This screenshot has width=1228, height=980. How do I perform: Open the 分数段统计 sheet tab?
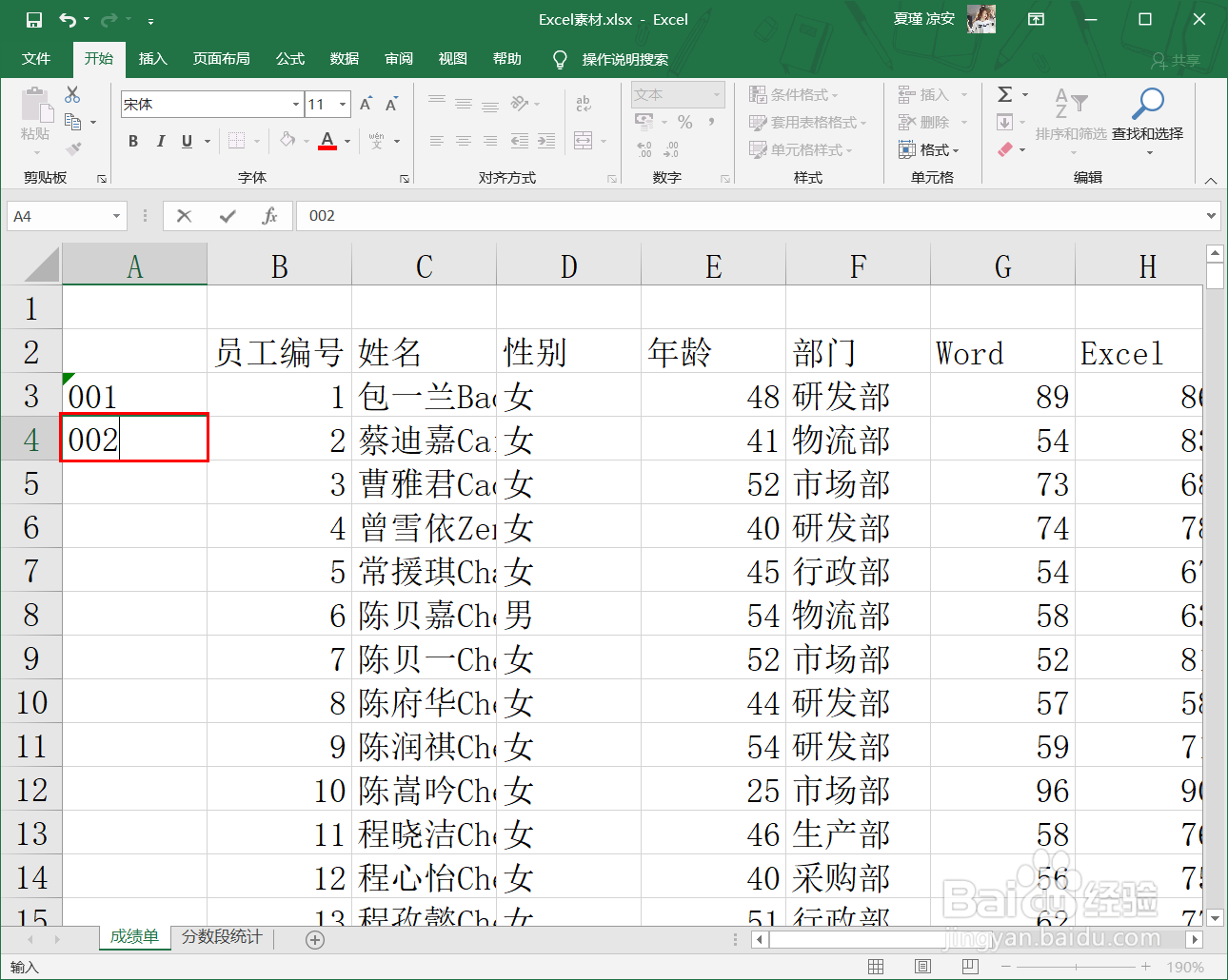(x=220, y=937)
